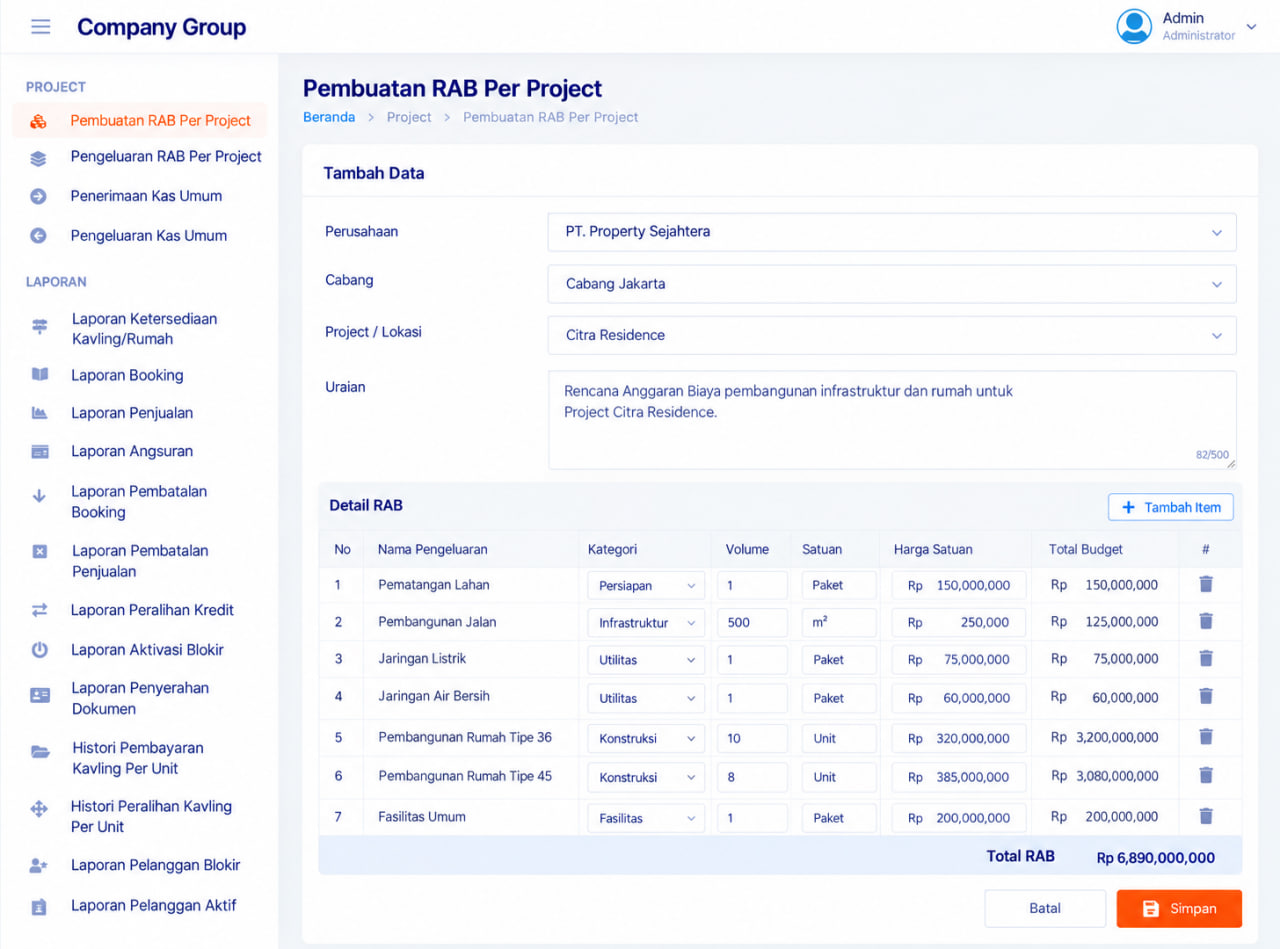This screenshot has width=1280, height=949.
Task: Click the Laporan Booking book icon
Action: click(x=40, y=375)
